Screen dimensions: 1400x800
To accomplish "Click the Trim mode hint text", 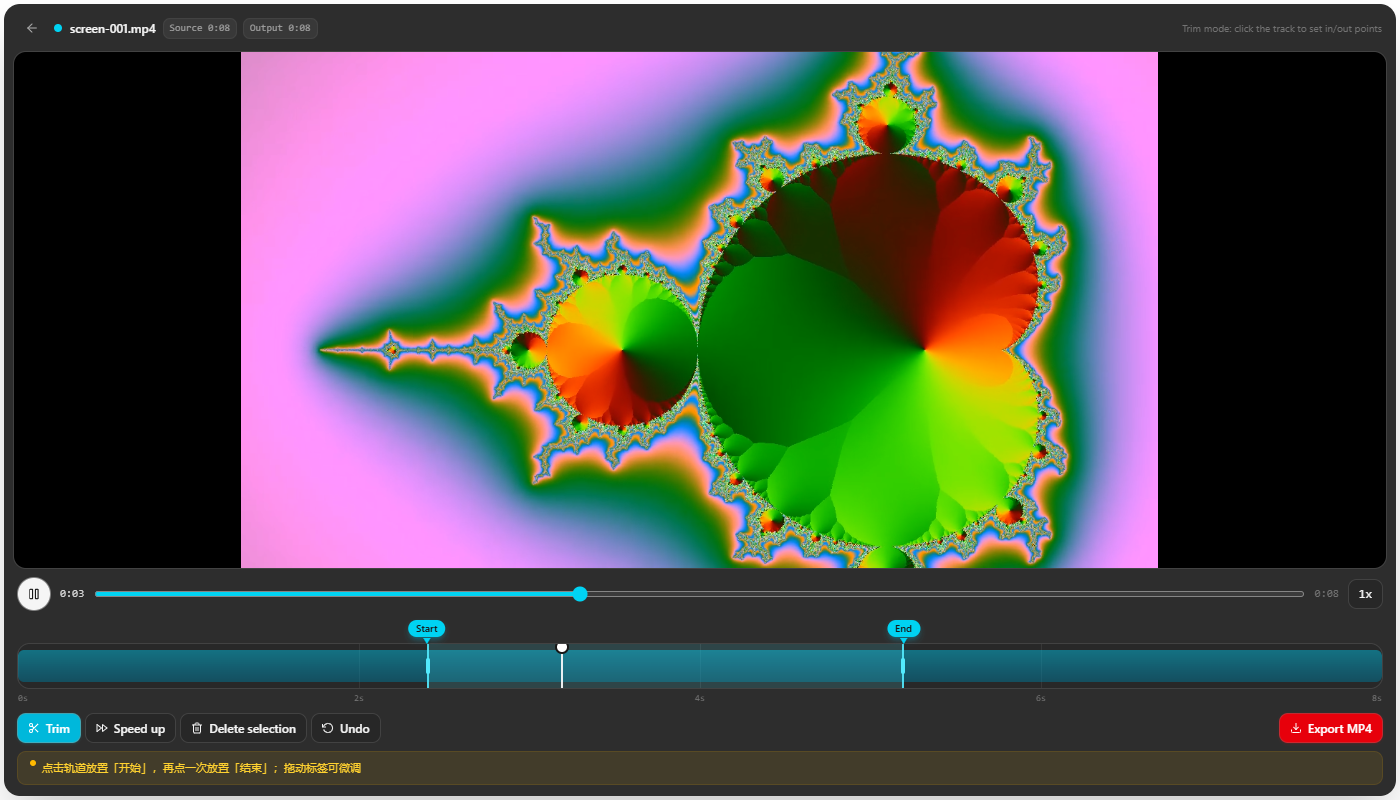I will [x=1282, y=29].
